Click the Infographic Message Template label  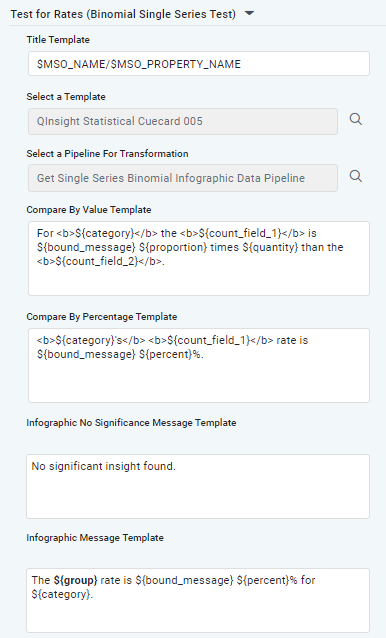[x=95, y=538]
